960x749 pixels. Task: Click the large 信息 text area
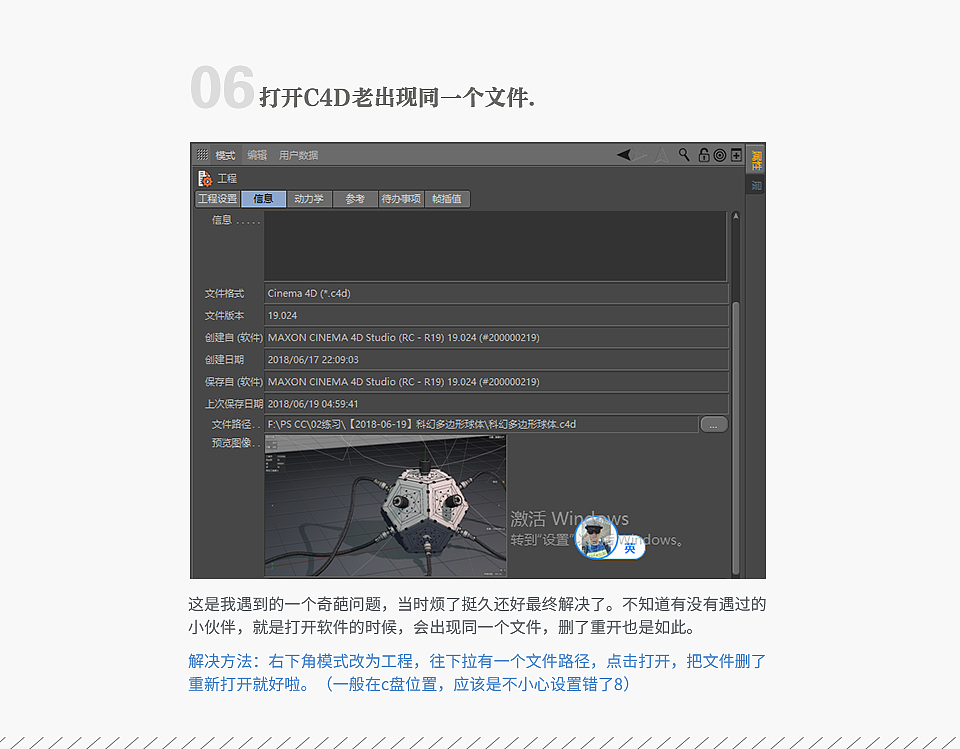(x=495, y=246)
